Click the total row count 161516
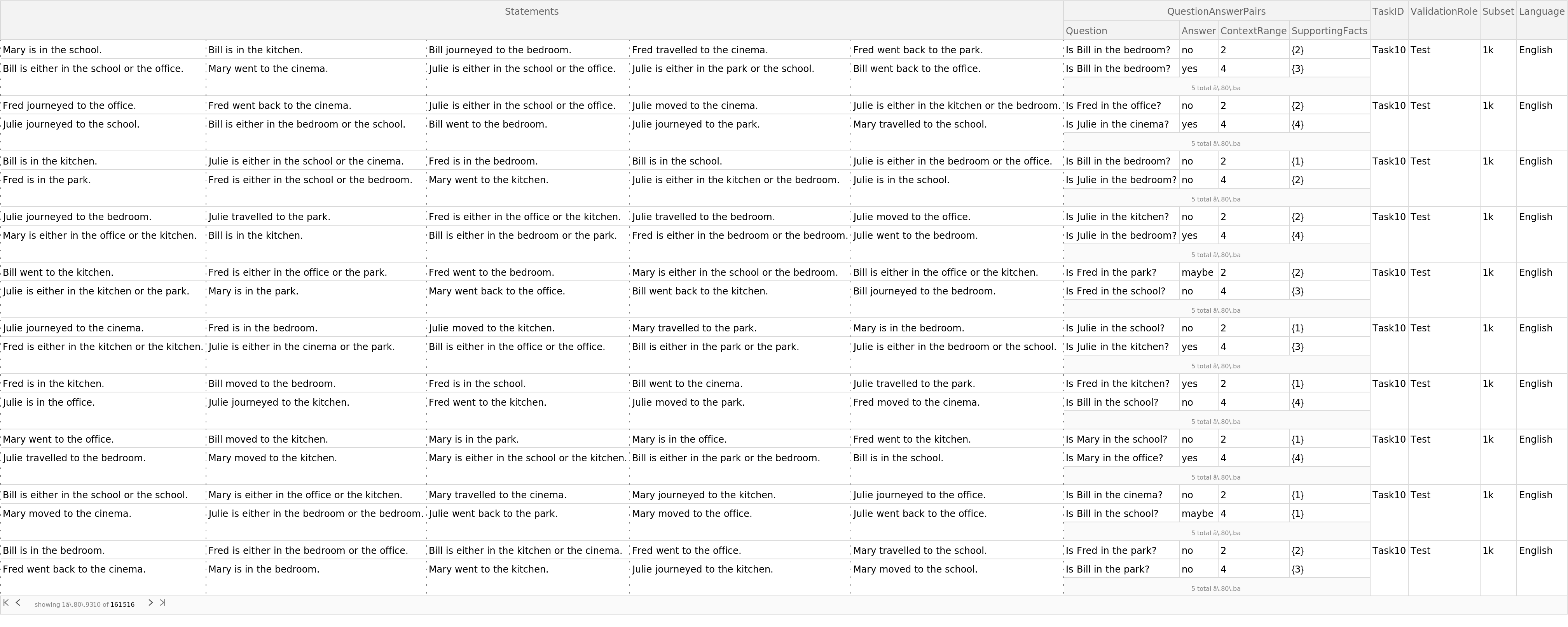This screenshot has width=1568, height=627. coord(122,604)
